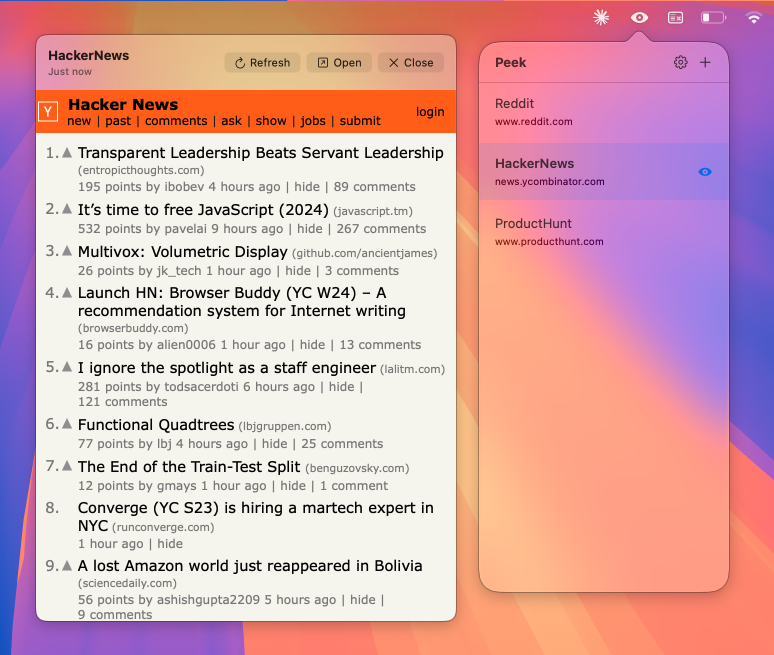
Task: Open user pavelai profile
Action: (x=186, y=229)
